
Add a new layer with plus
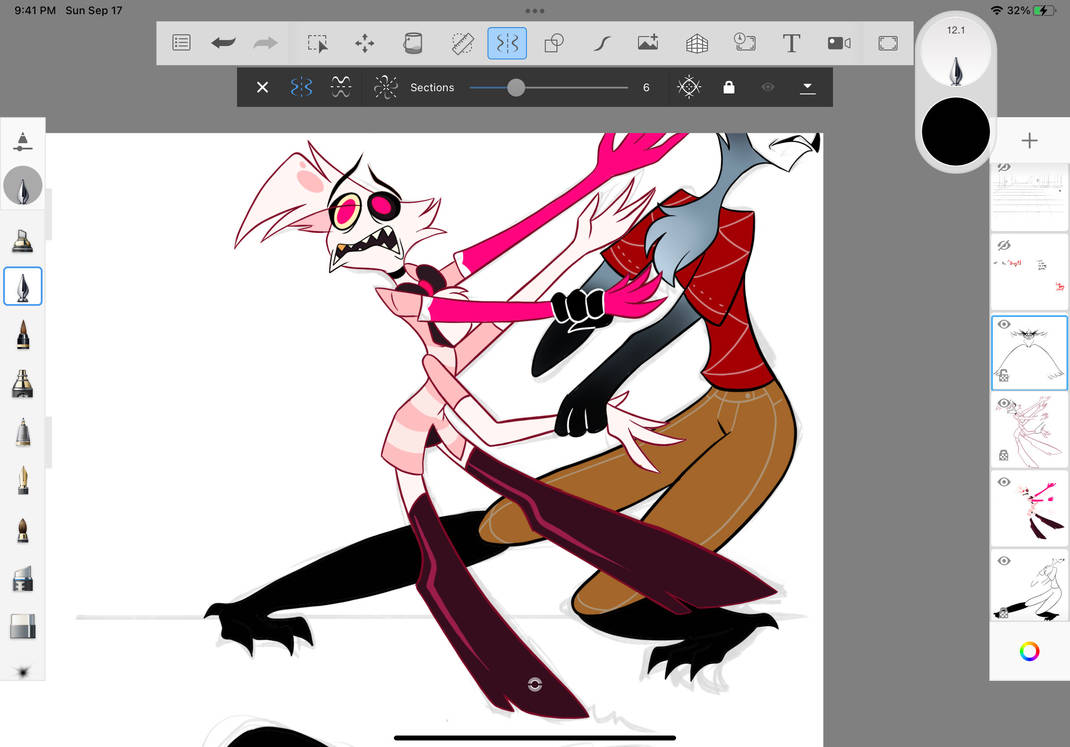click(1029, 141)
